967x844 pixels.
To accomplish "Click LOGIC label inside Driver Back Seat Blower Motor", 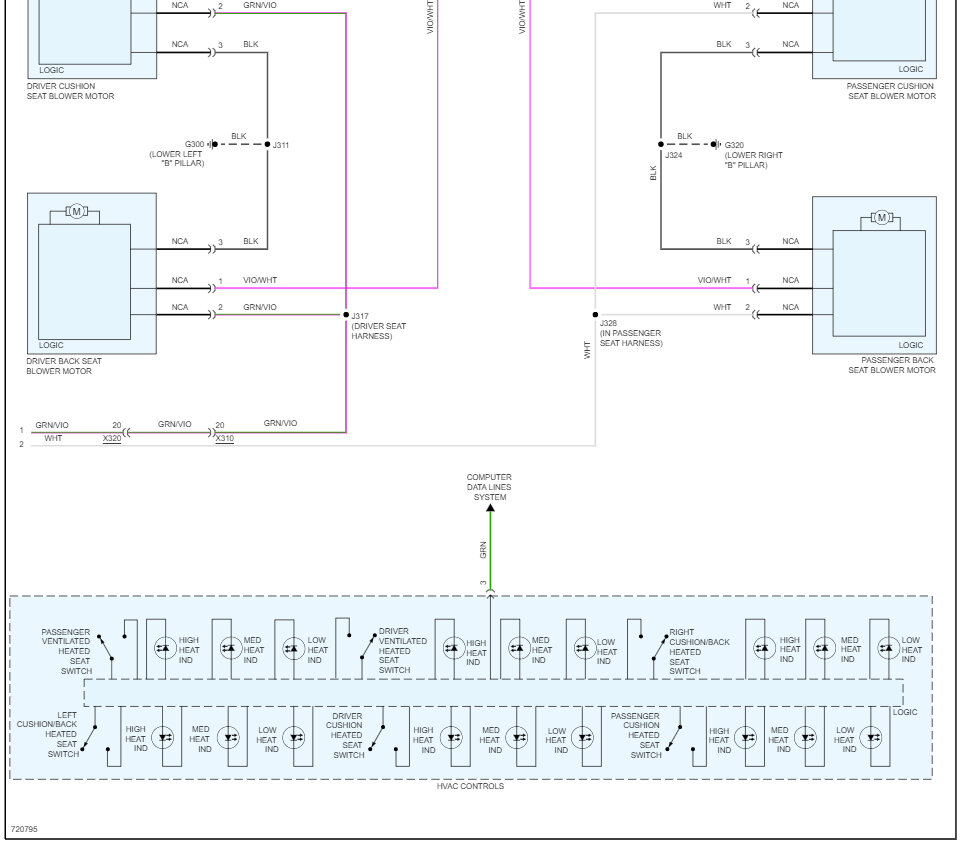I will [51, 345].
